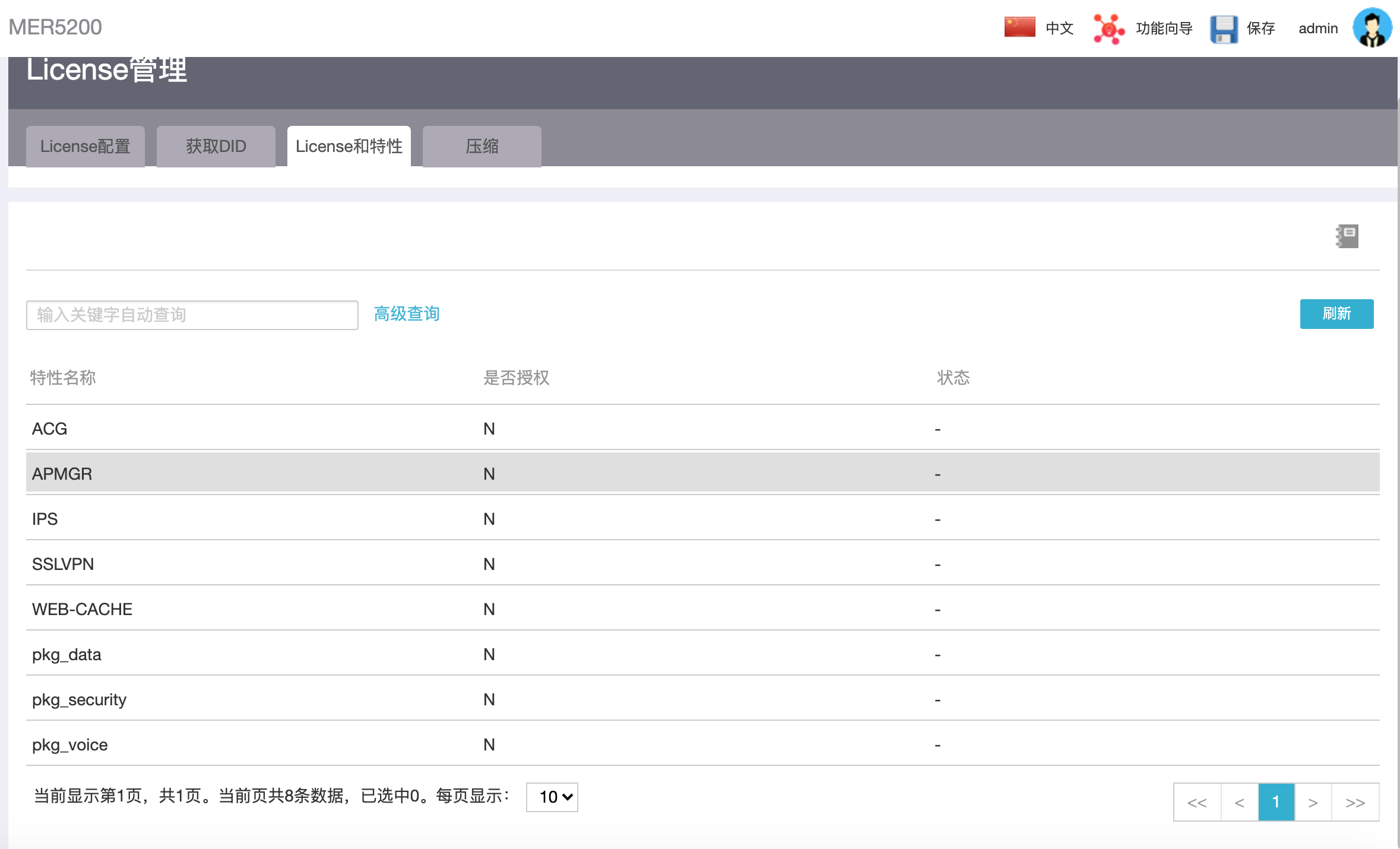Screen dimensions: 1400x849
Task: Jump to last page with >> button
Action: (1355, 802)
